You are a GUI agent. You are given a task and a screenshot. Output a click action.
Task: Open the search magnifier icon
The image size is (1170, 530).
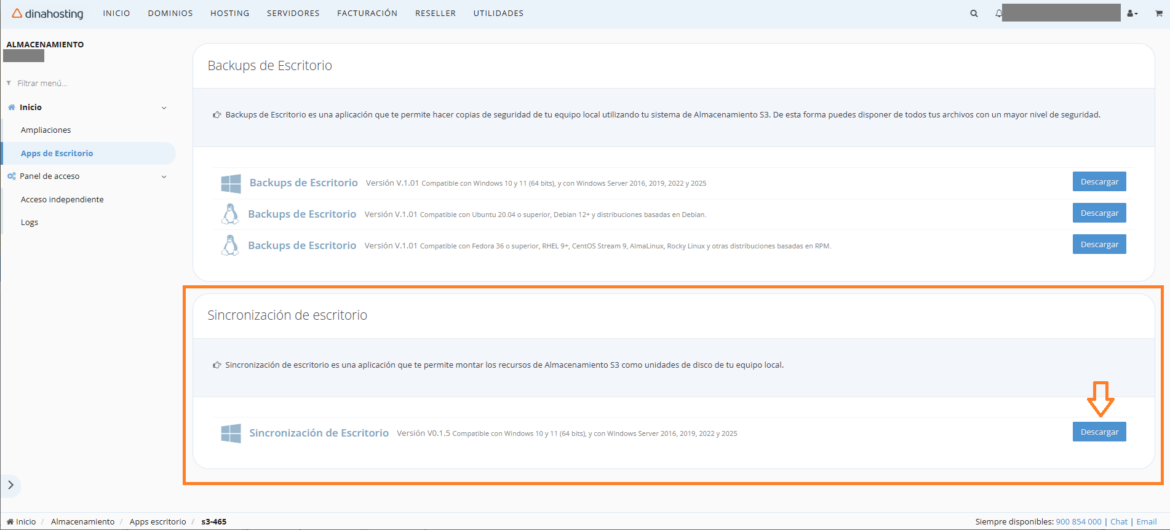974,13
